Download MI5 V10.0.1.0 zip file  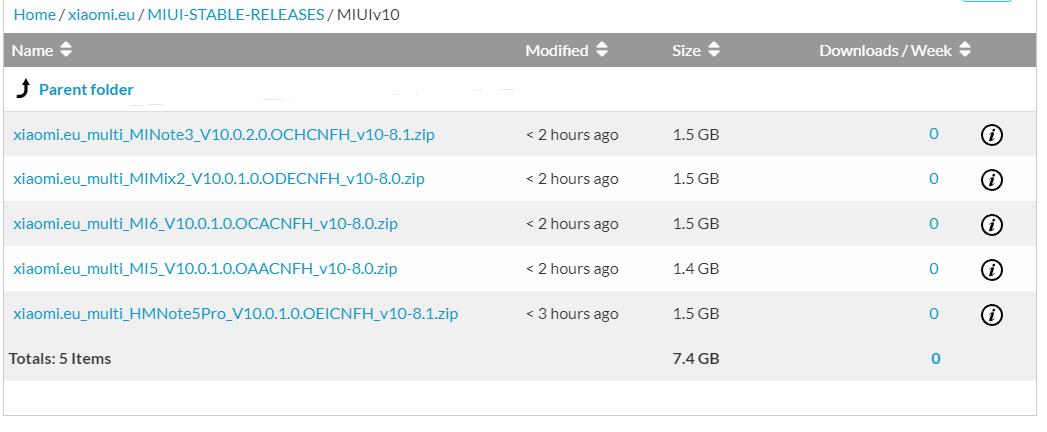[x=205, y=269]
